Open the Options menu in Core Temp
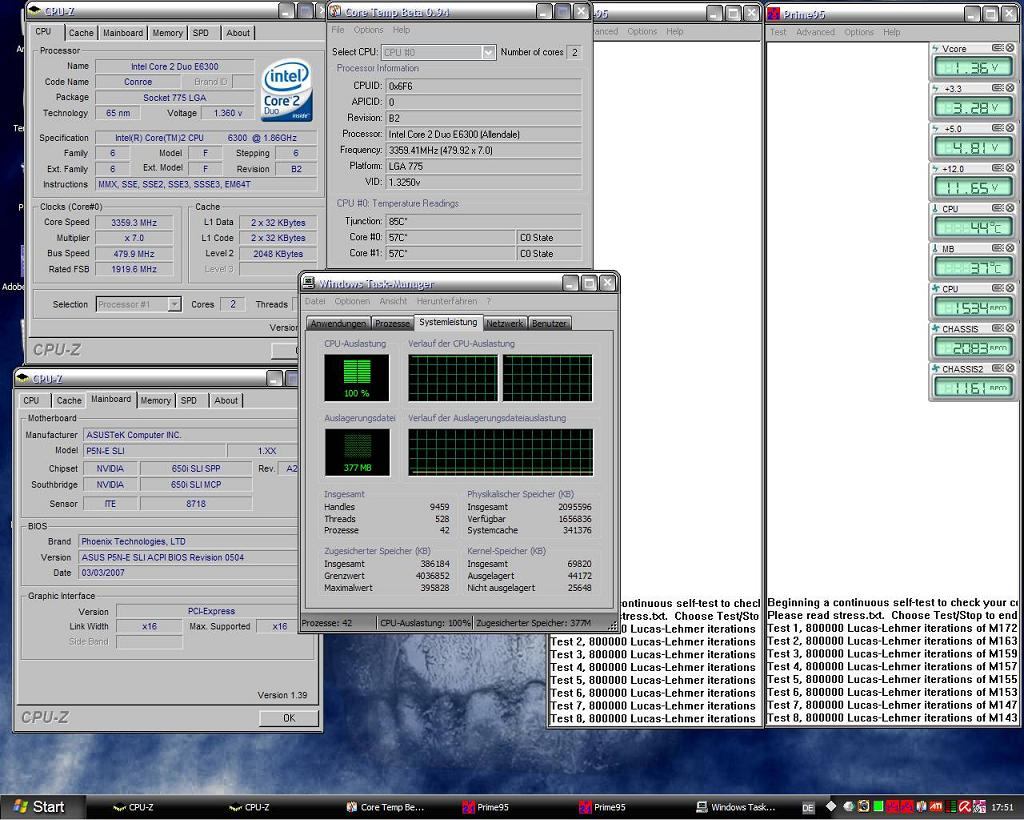This screenshot has height=820, width=1024. pyautogui.click(x=368, y=30)
